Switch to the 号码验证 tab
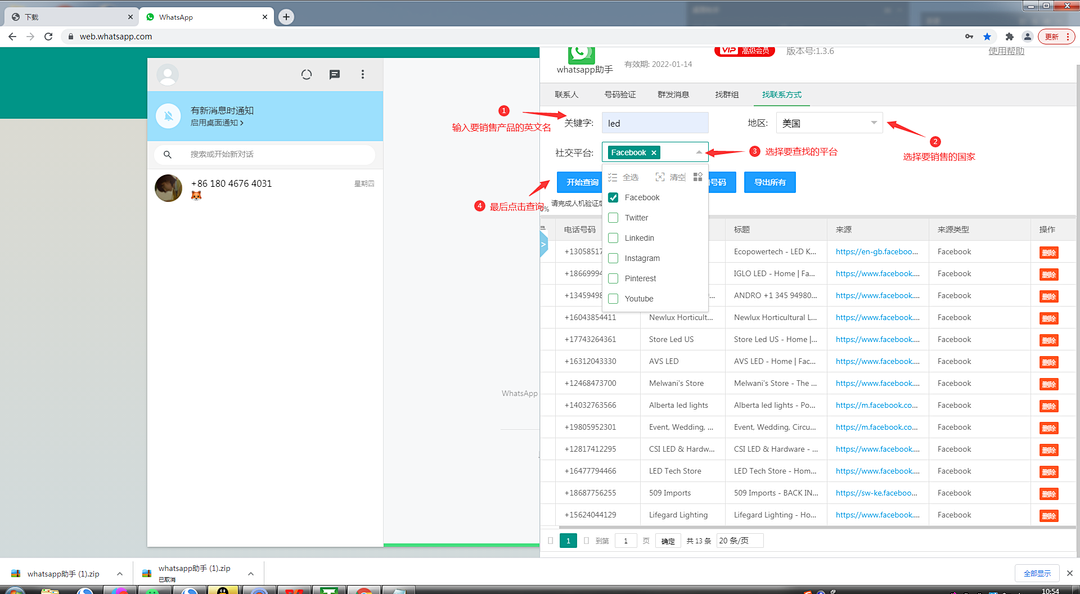The width and height of the screenshot is (1080, 594). pyautogui.click(x=620, y=94)
